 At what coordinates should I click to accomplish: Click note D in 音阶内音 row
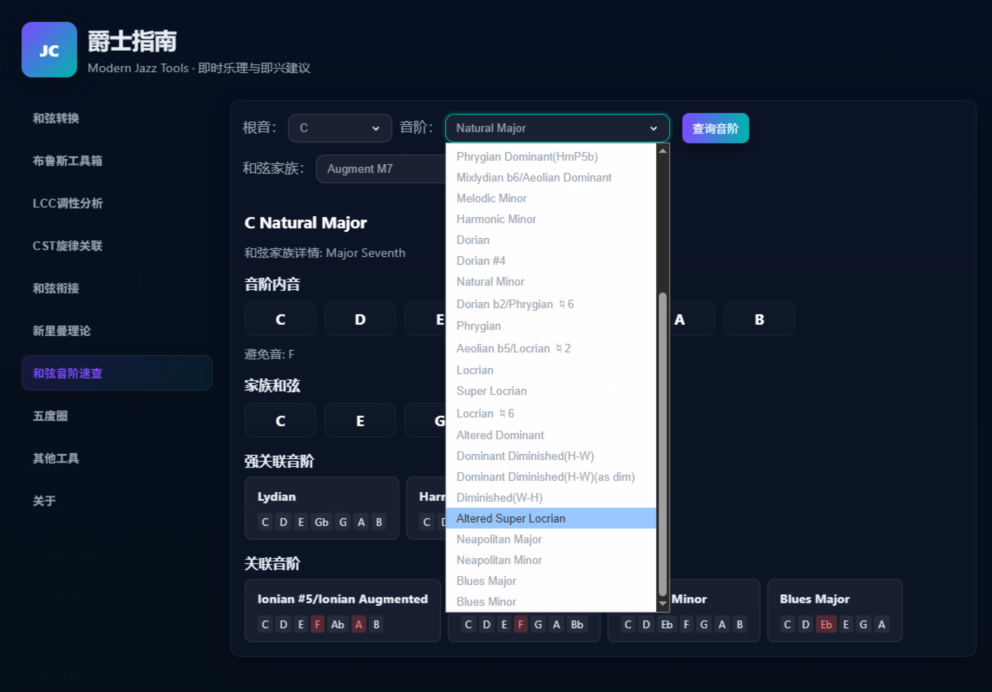point(360,319)
